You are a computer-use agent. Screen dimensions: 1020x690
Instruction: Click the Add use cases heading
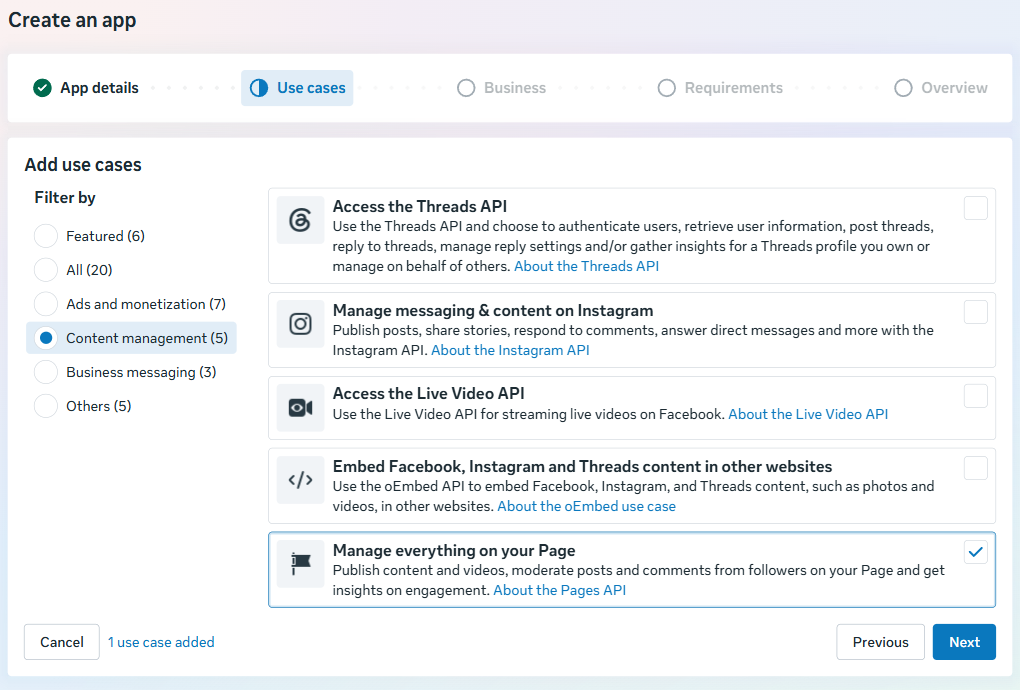[x=83, y=165]
